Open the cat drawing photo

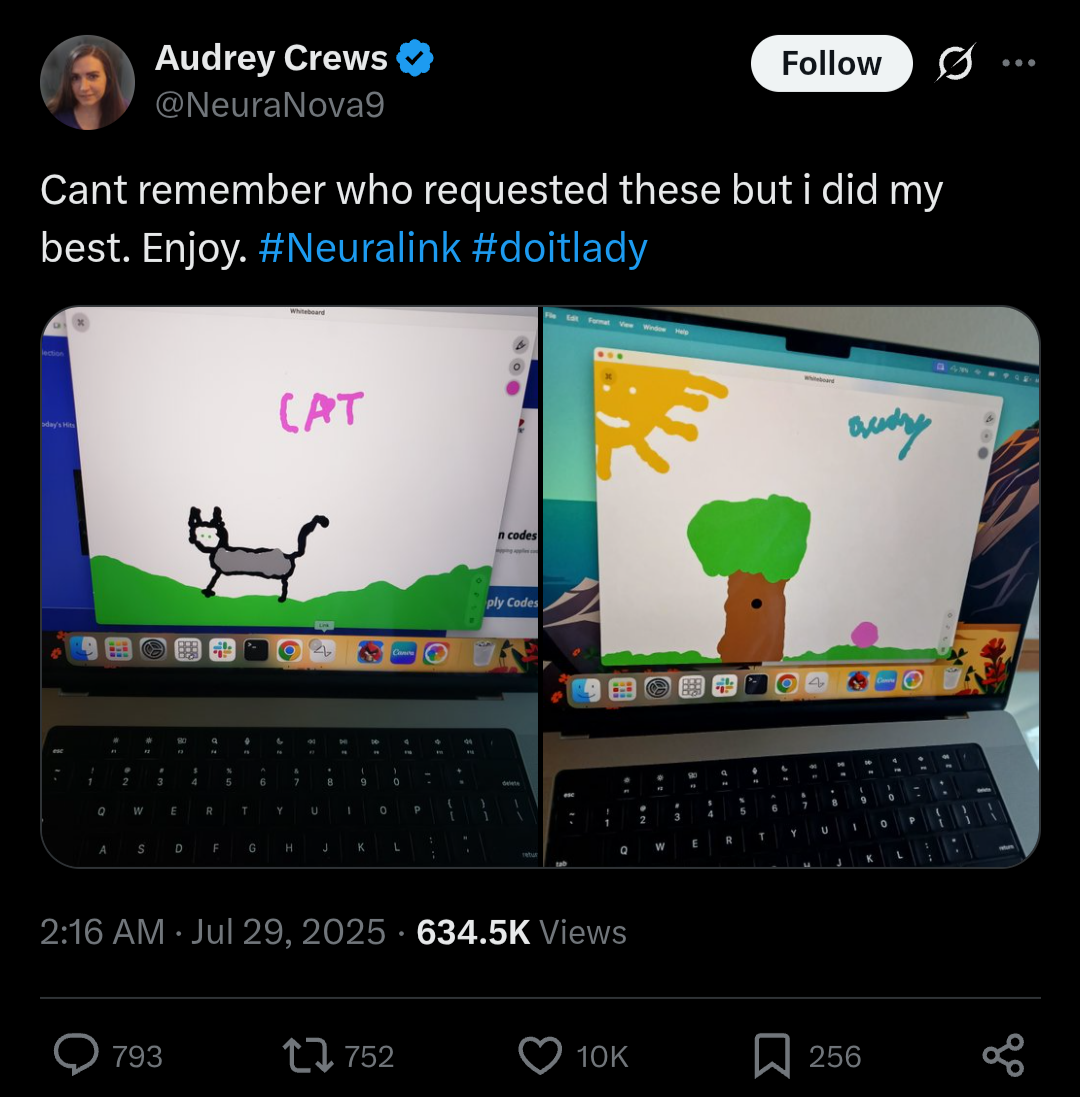point(290,586)
